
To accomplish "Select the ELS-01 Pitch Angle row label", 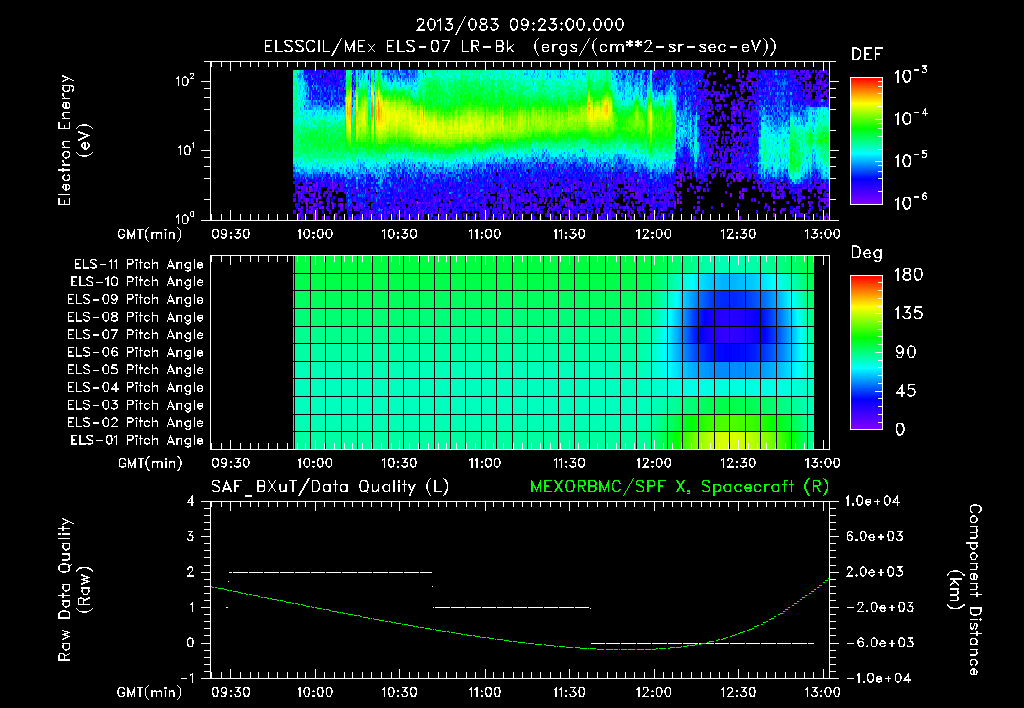I will [137, 440].
